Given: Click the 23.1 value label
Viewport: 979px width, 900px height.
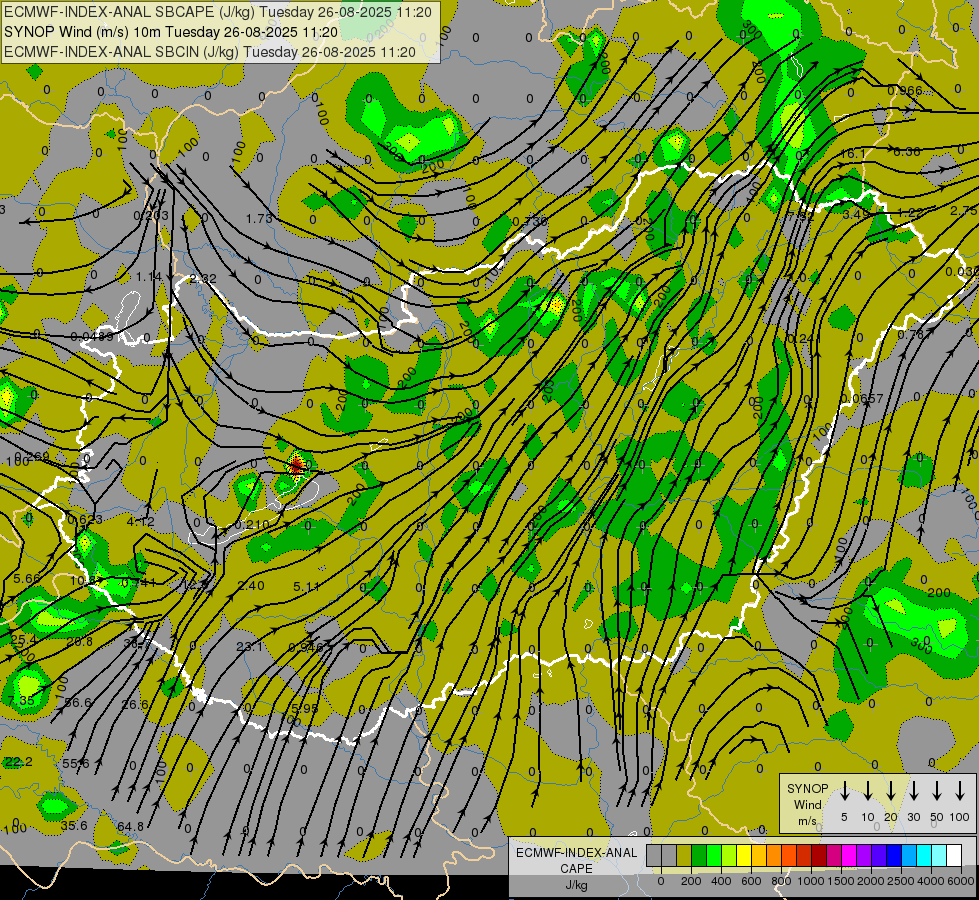Looking at the screenshot, I should pos(250,646).
